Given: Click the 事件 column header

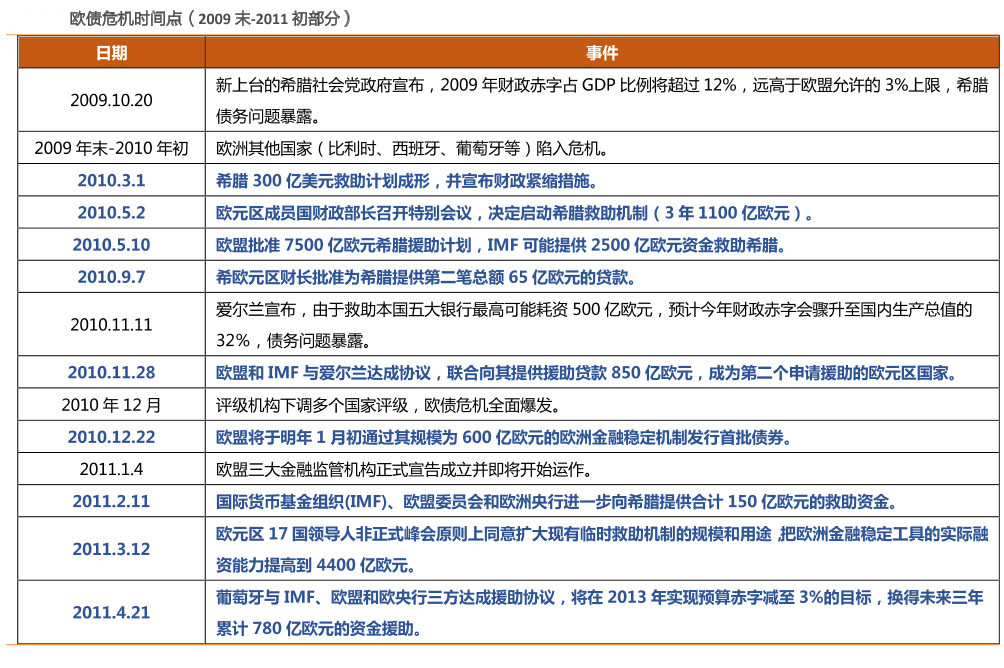Looking at the screenshot, I should pos(602,53).
